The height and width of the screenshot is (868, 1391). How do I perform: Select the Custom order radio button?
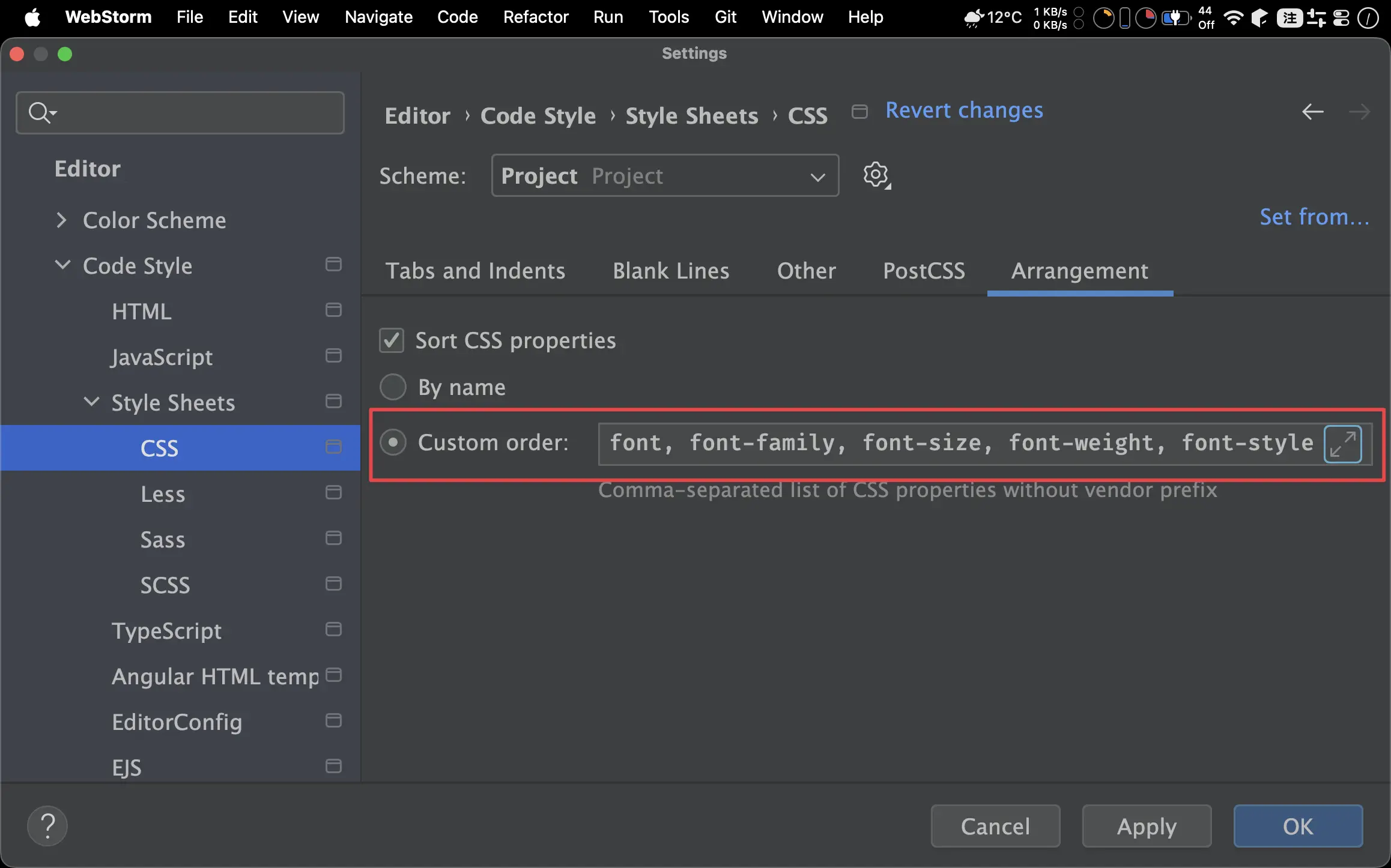(x=393, y=442)
